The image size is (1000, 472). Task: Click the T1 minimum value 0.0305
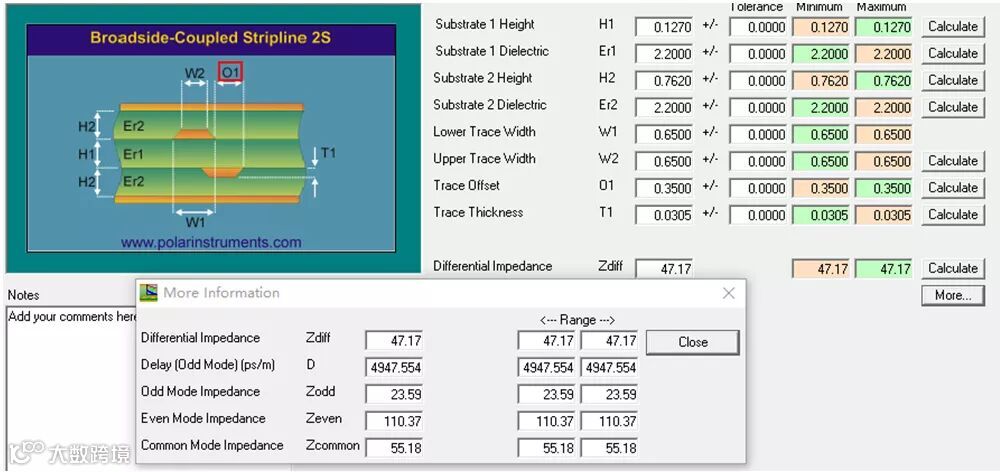coord(821,216)
